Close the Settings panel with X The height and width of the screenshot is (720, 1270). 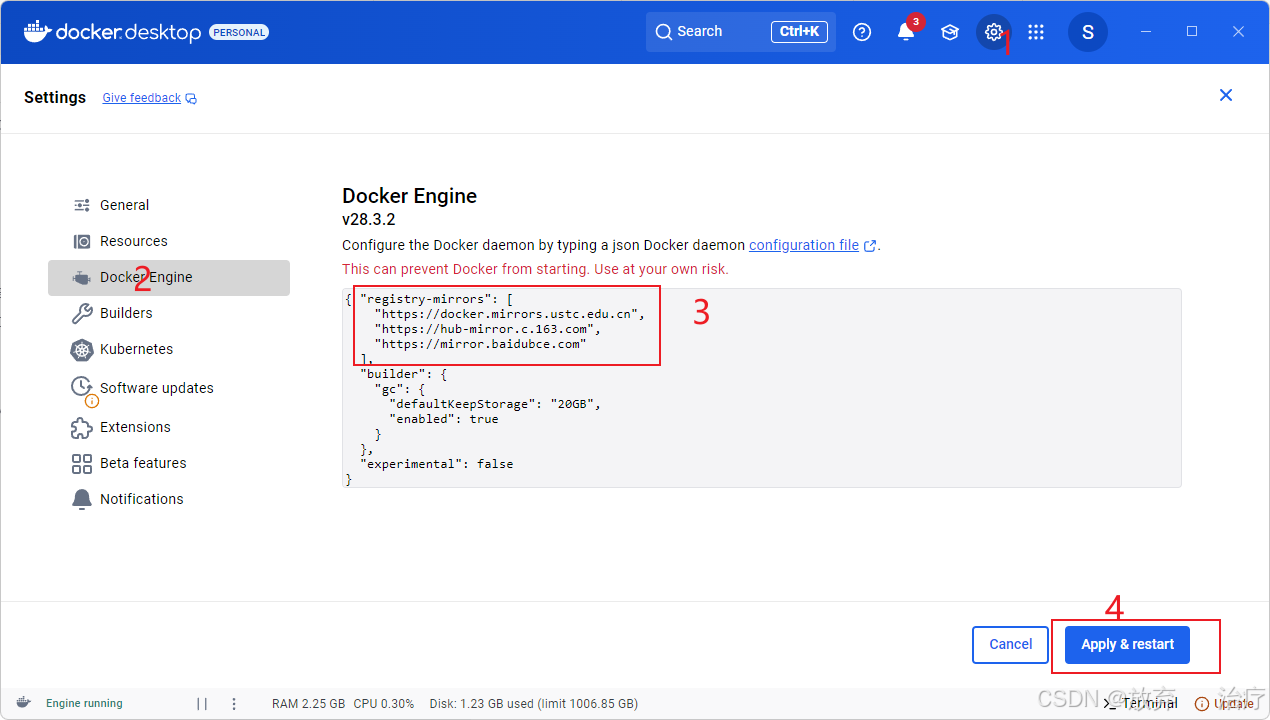tap(1226, 95)
